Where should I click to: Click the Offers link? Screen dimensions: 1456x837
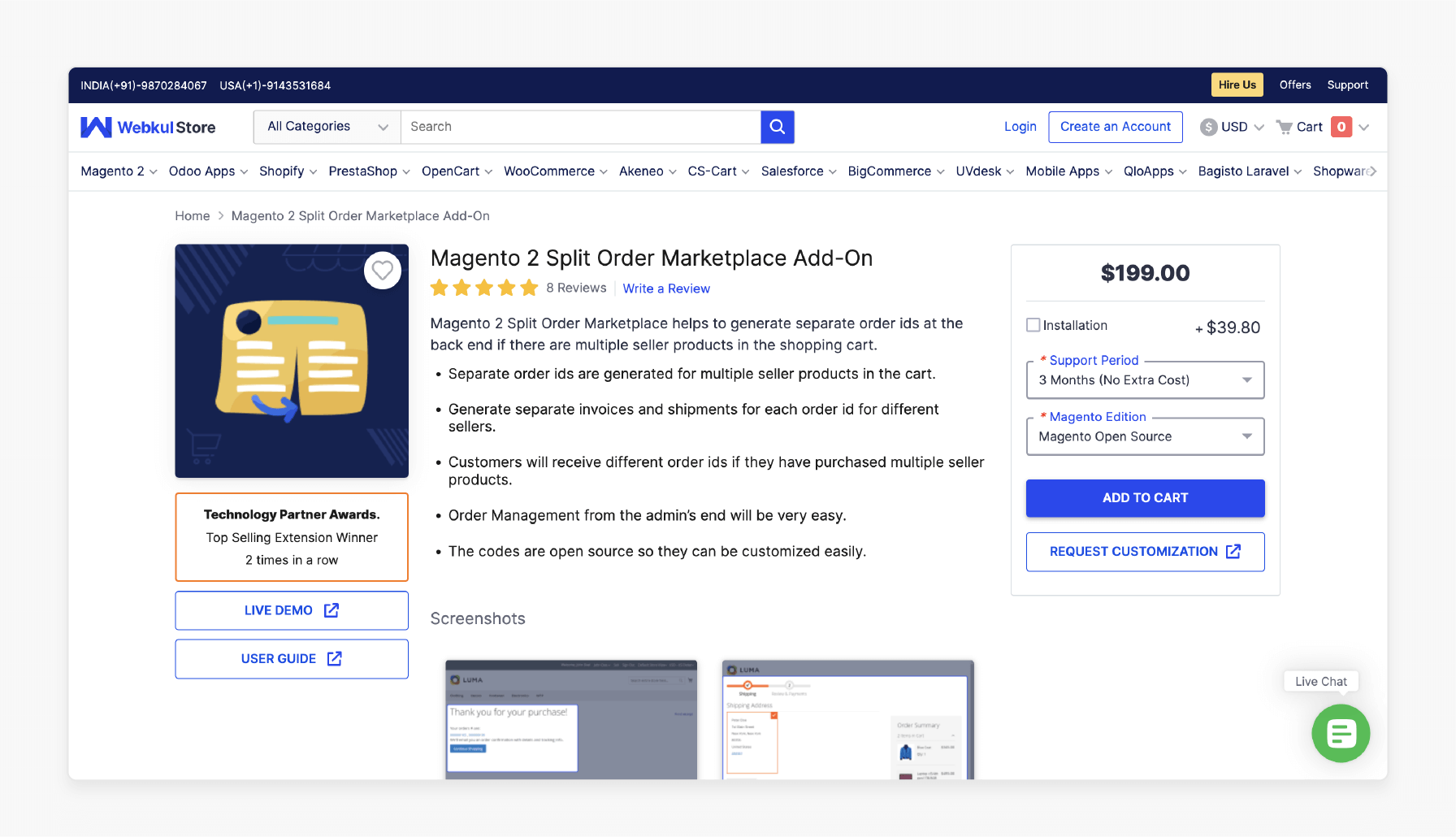point(1295,85)
